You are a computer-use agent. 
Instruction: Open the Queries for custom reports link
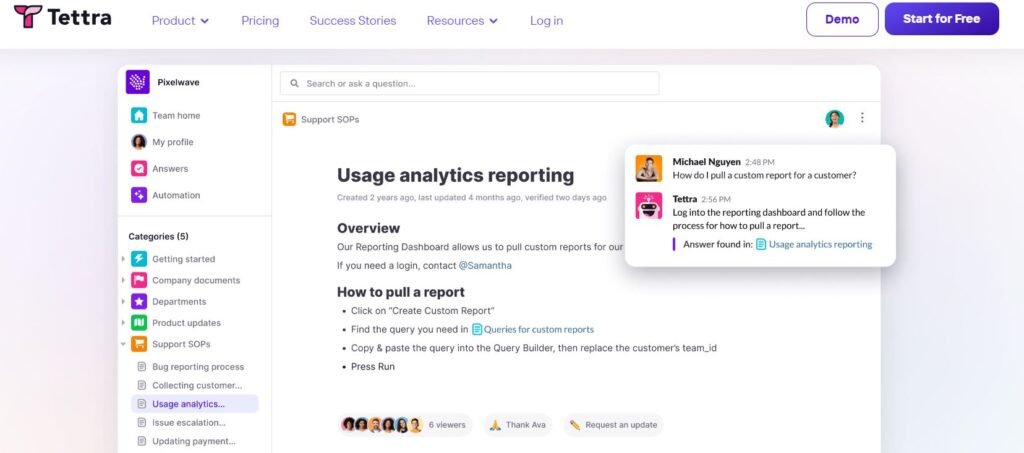pyautogui.click(x=539, y=330)
